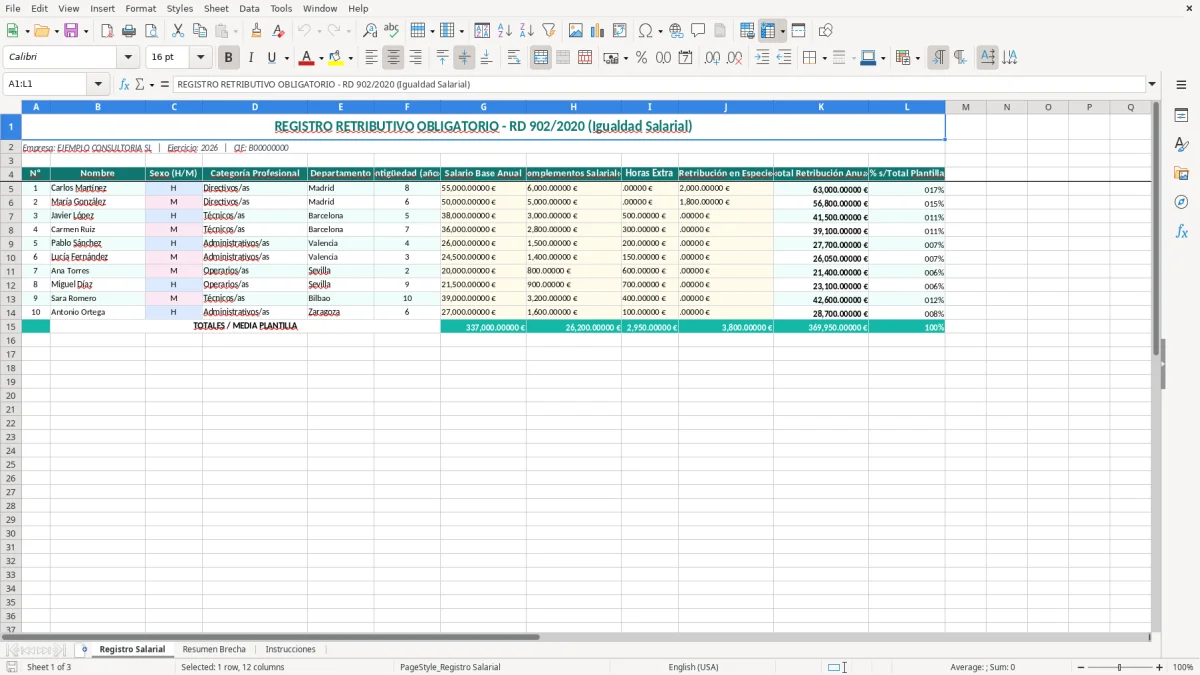Format cells as percent
The image size is (1200, 675).
642,58
